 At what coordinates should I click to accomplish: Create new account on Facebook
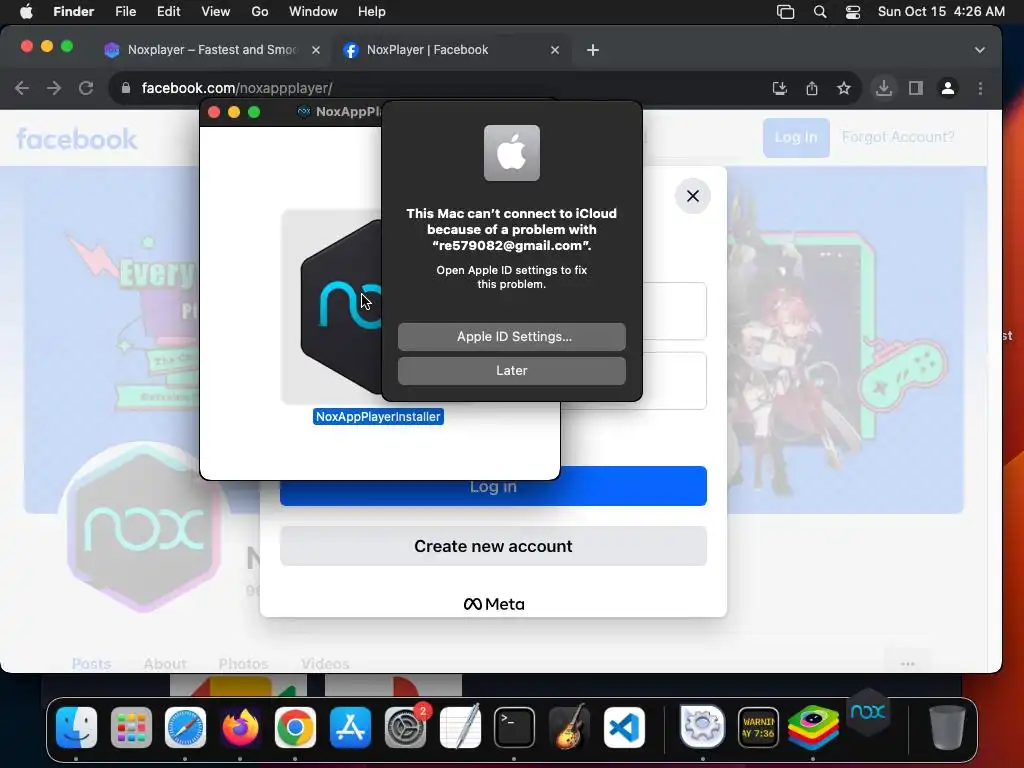point(493,546)
